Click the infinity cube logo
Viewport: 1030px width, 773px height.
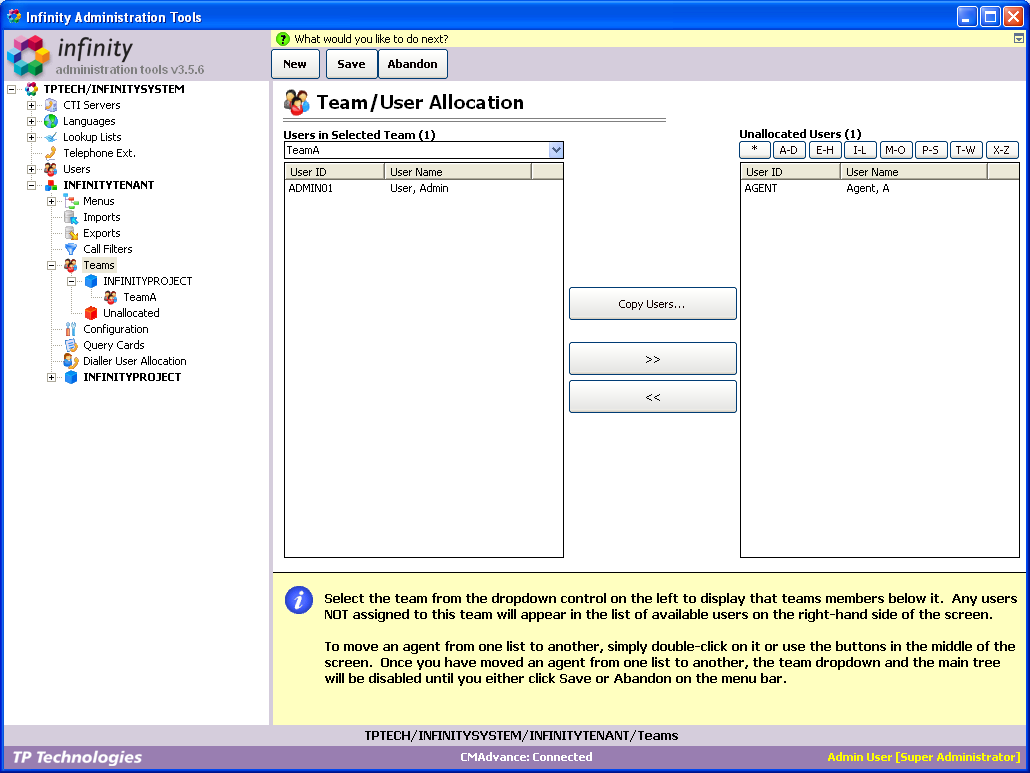click(x=28, y=56)
